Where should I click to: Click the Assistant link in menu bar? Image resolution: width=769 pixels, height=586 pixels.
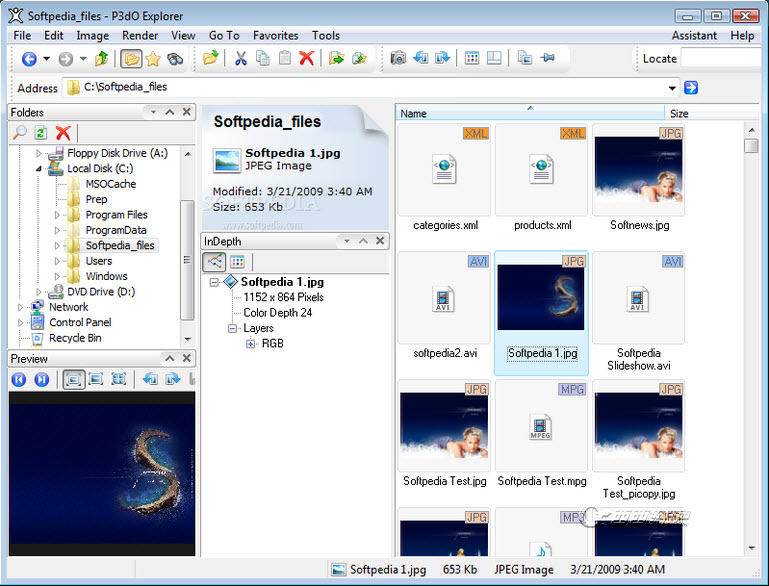tap(694, 35)
